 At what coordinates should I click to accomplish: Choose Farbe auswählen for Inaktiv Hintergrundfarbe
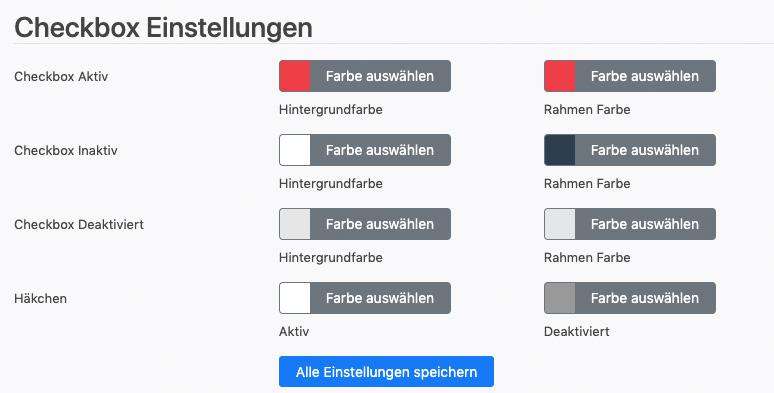point(380,150)
